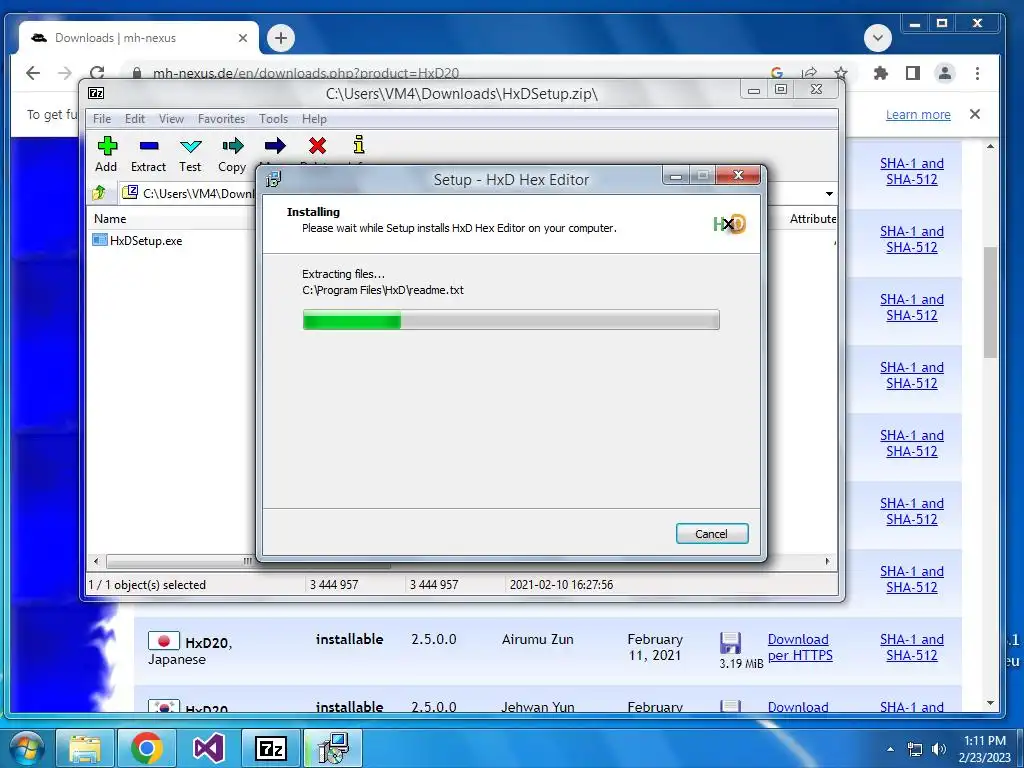This screenshot has height=768, width=1024.
Task: Open Chrome extensions puzzle icon
Action: [881, 73]
